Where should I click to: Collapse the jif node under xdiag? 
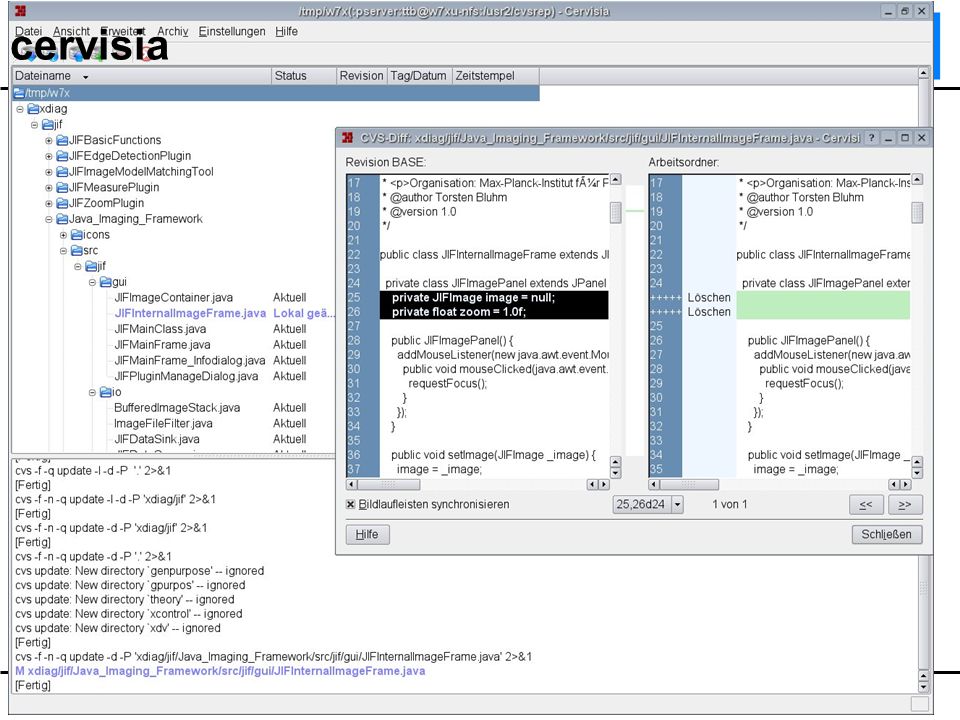(34, 125)
